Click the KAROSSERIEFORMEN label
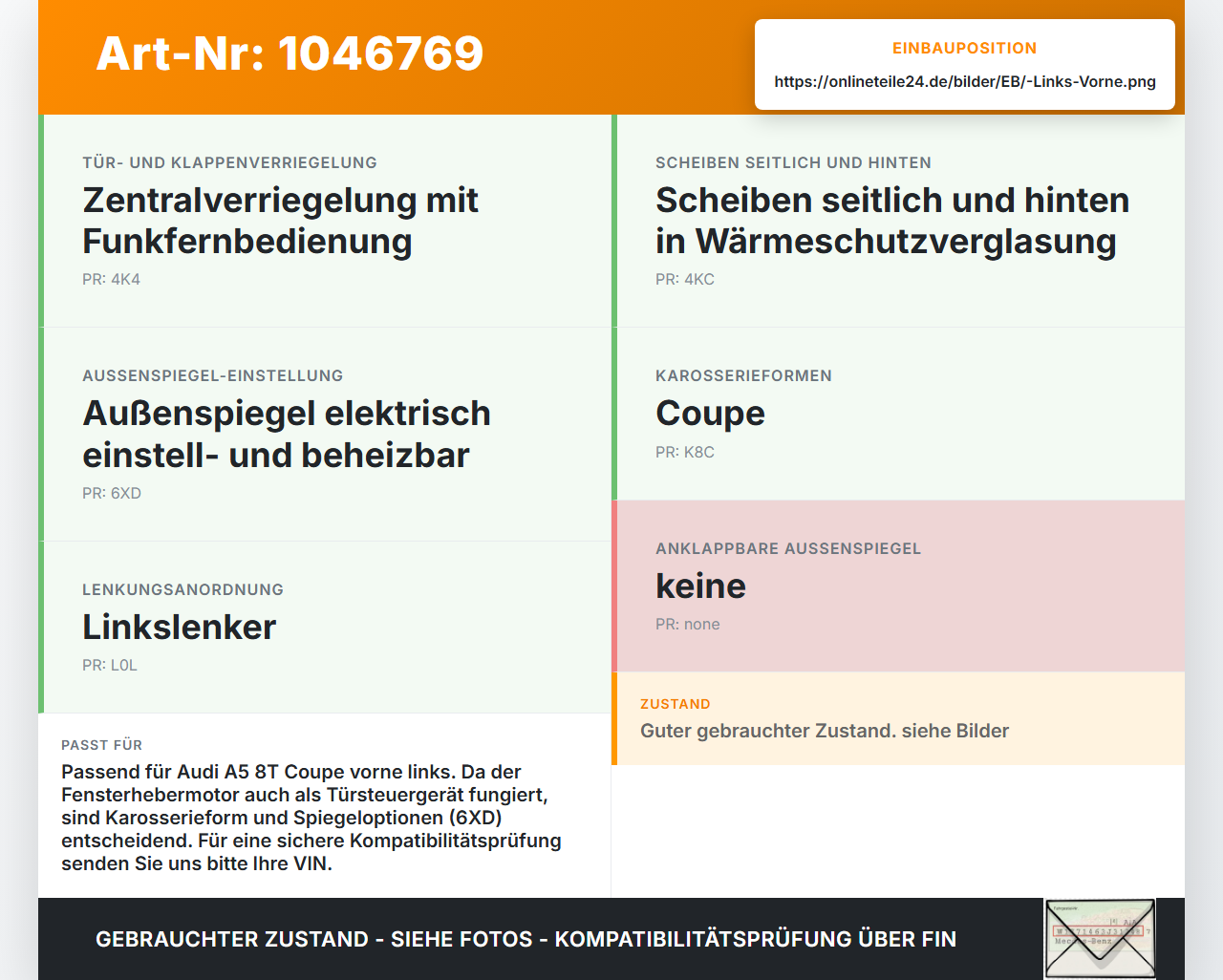 click(x=743, y=375)
